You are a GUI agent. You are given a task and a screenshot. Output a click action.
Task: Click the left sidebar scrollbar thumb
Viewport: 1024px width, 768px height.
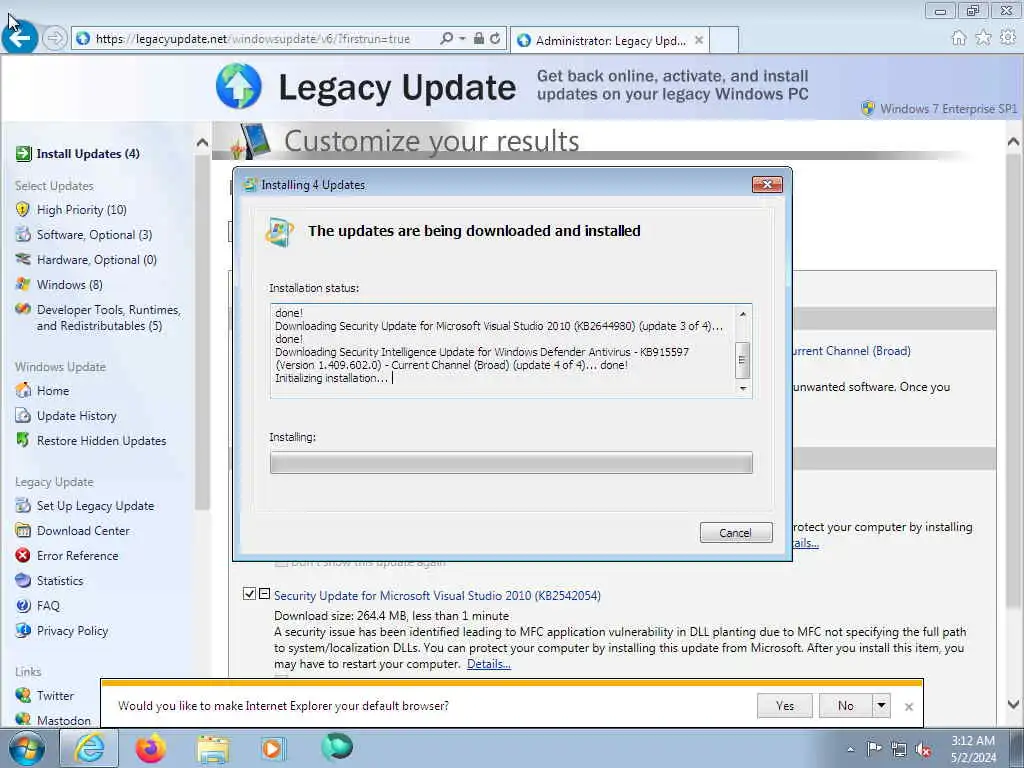point(202,332)
